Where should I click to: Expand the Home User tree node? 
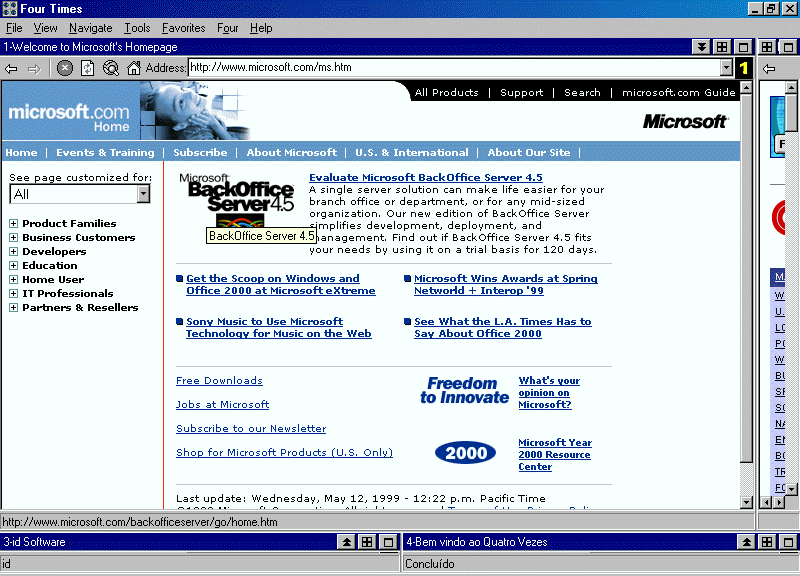14,280
